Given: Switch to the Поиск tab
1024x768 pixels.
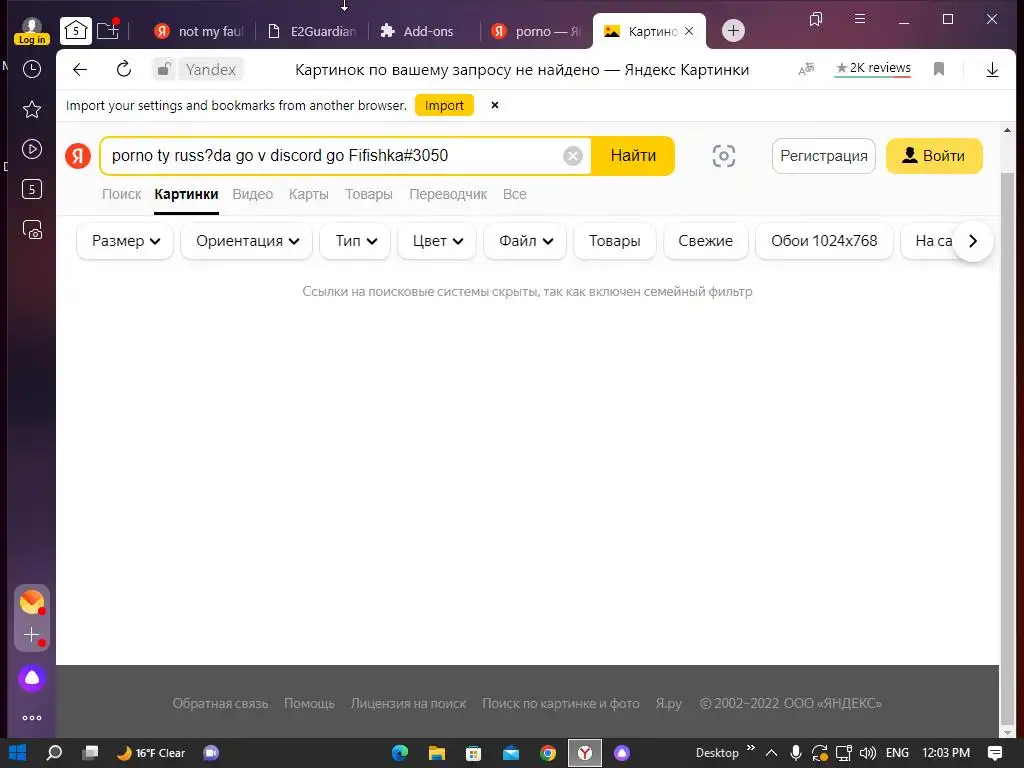Looking at the screenshot, I should pos(121,194).
